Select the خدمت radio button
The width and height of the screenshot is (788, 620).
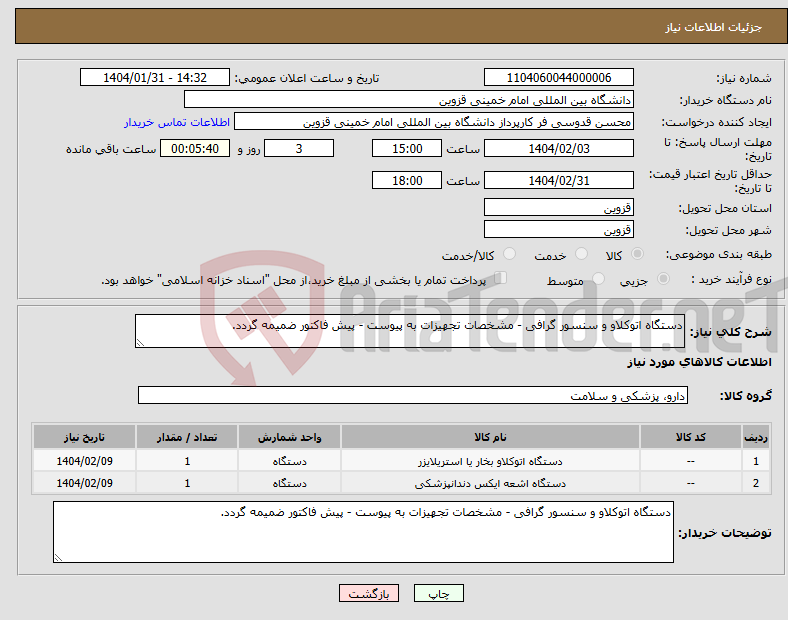coord(581,254)
